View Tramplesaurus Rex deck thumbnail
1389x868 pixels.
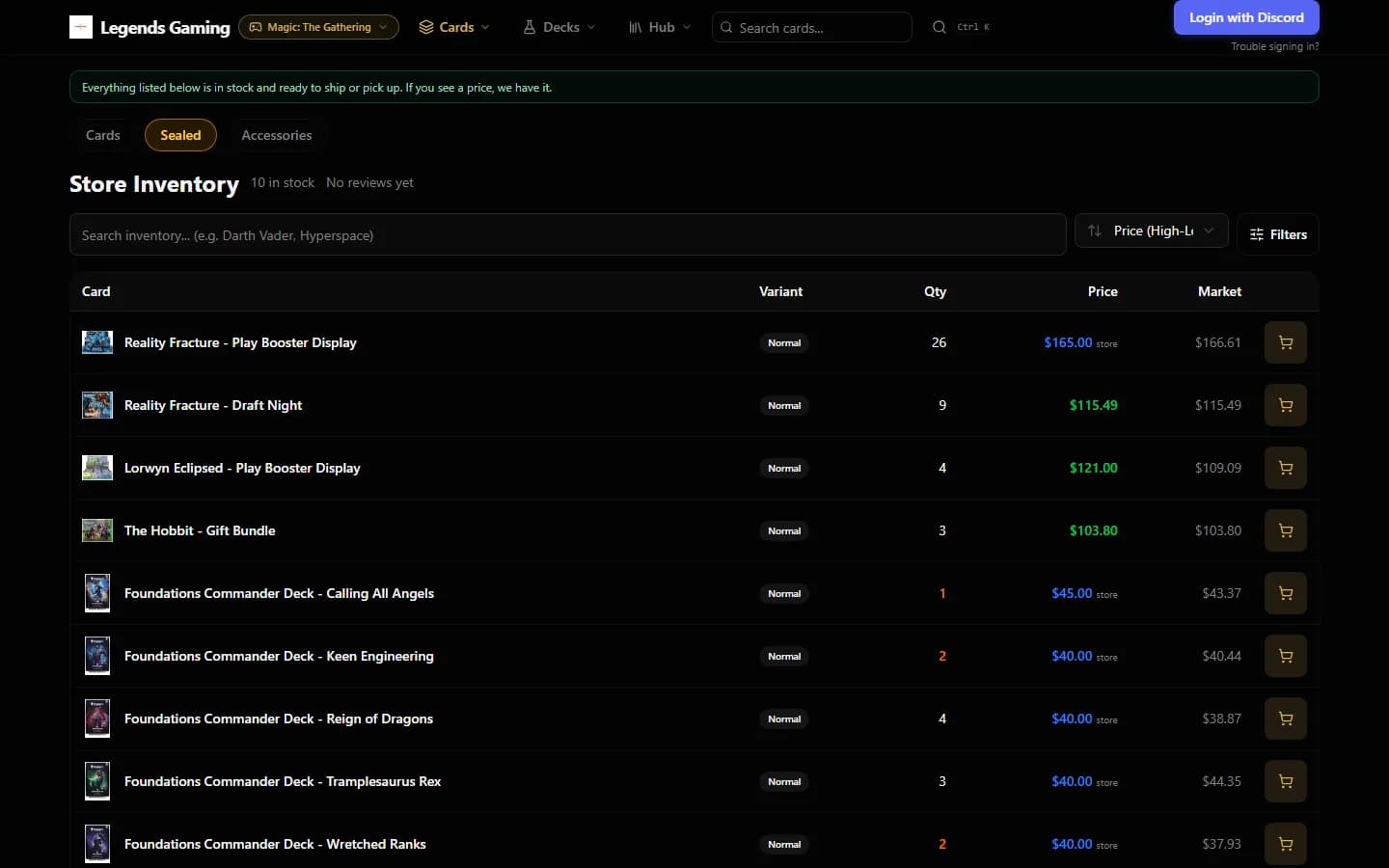click(97, 781)
